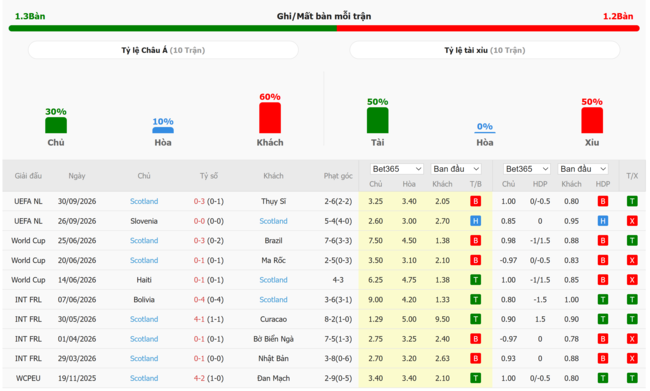650x391 pixels.
Task: Open Scotland link in Brazil match row
Action: pyautogui.click(x=144, y=240)
